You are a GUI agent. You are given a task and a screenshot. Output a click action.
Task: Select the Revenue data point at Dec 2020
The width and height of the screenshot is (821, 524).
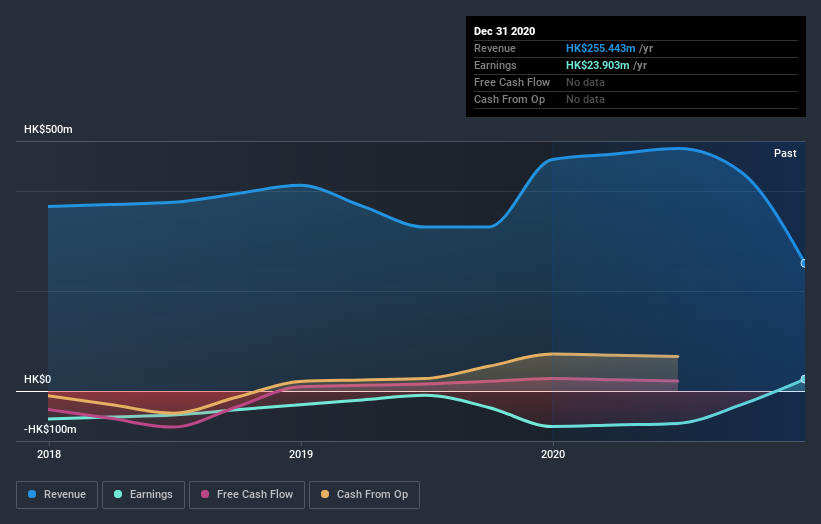point(804,263)
